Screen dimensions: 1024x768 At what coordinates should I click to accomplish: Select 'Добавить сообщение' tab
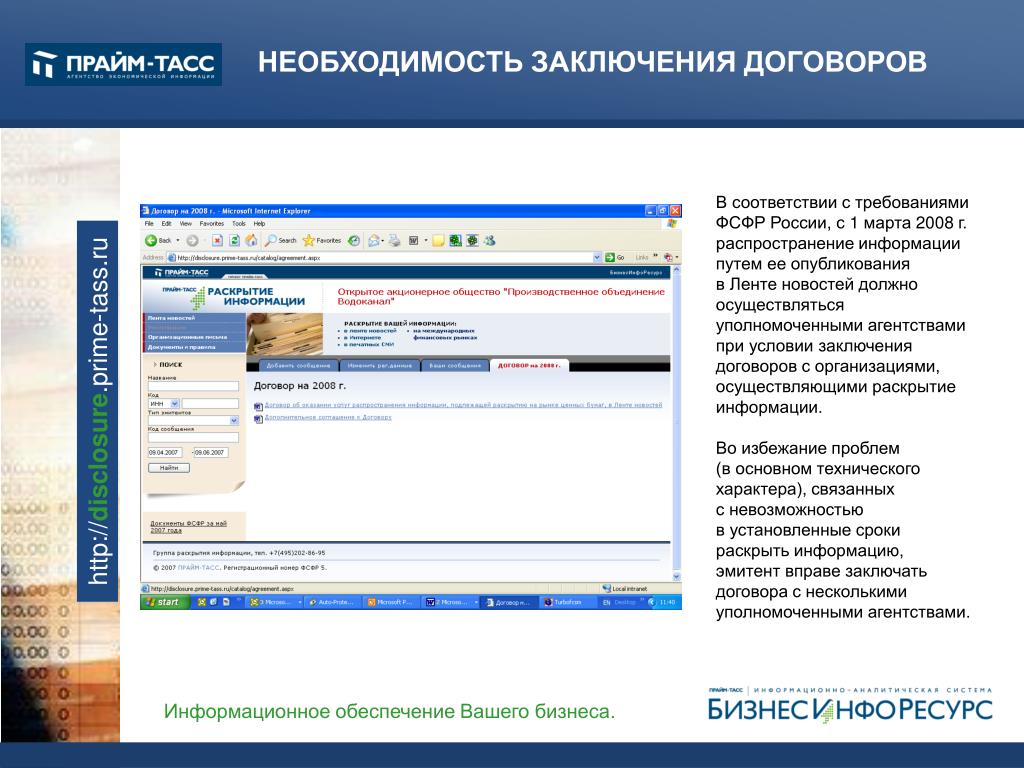click(298, 365)
